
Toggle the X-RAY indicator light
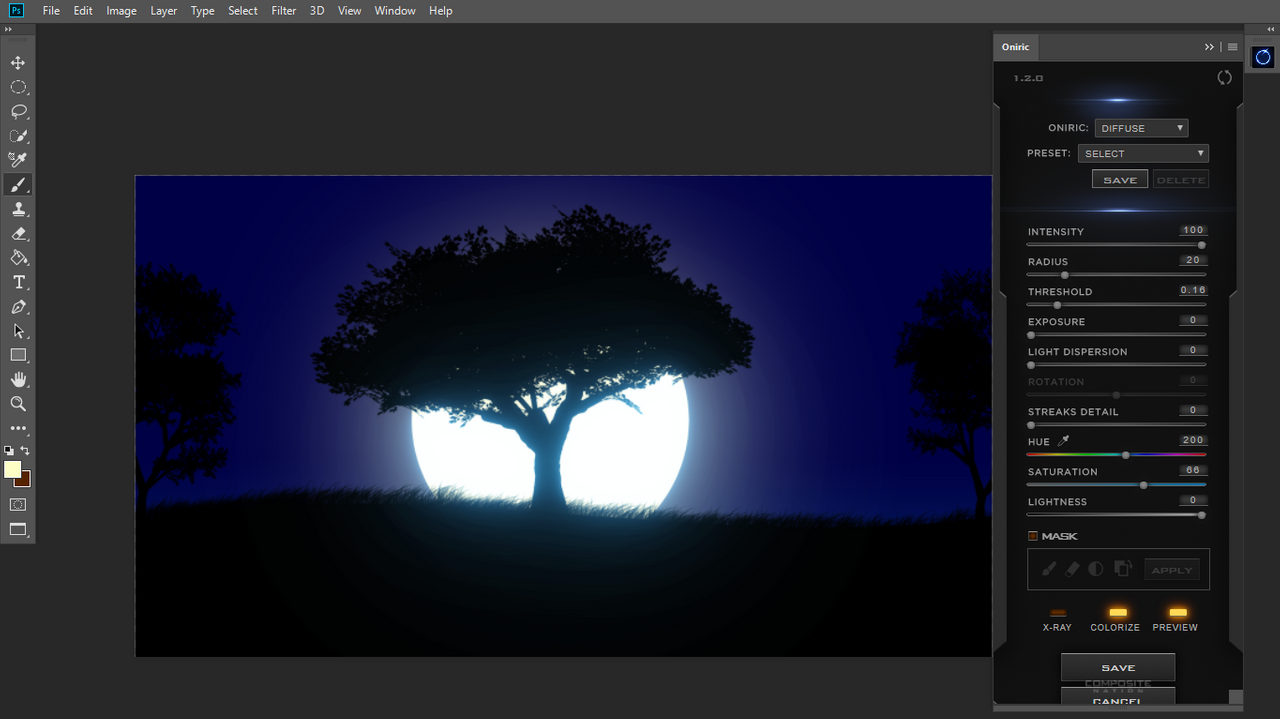point(1058,612)
